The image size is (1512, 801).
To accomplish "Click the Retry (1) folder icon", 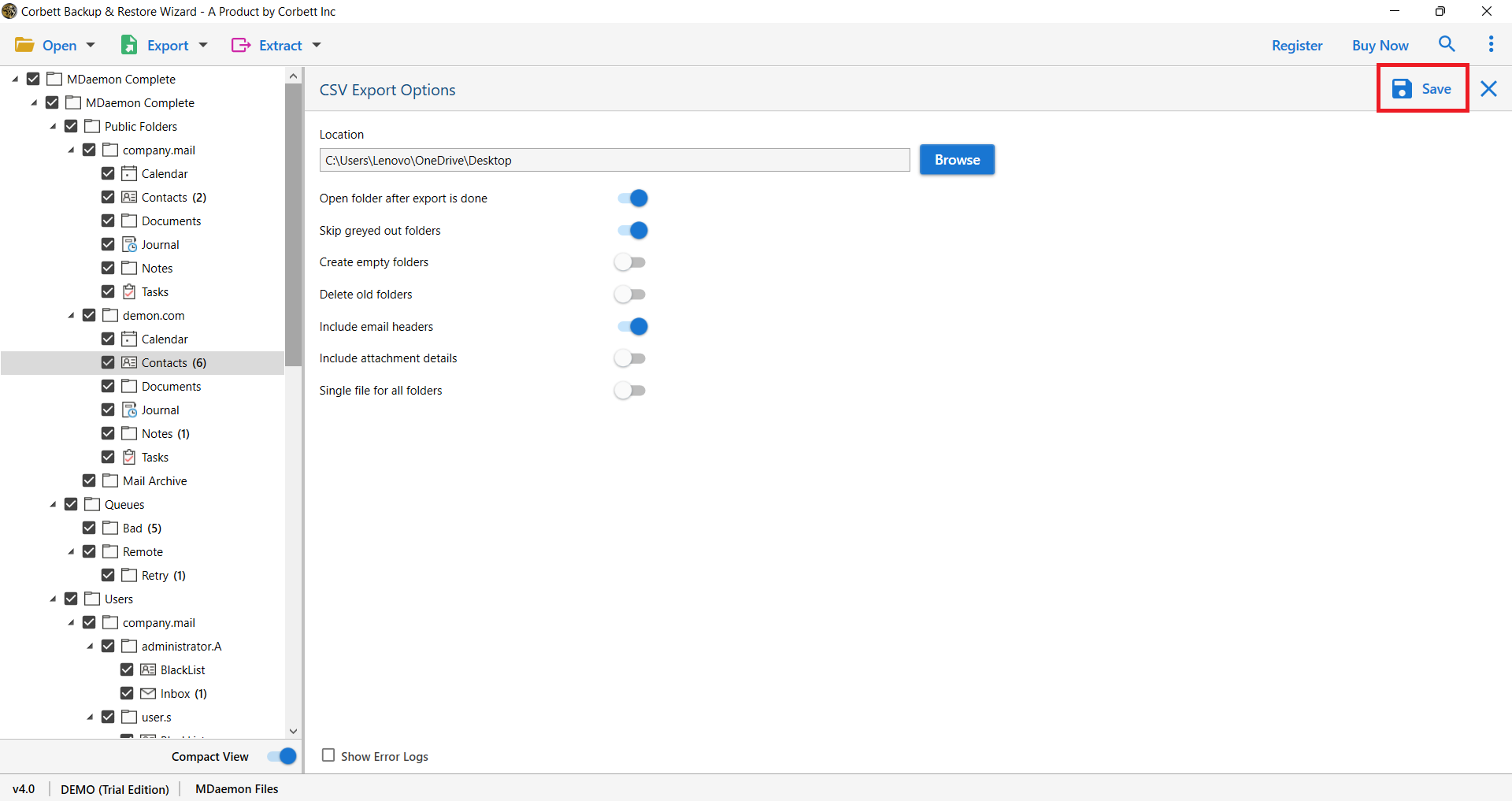I will pos(129,575).
